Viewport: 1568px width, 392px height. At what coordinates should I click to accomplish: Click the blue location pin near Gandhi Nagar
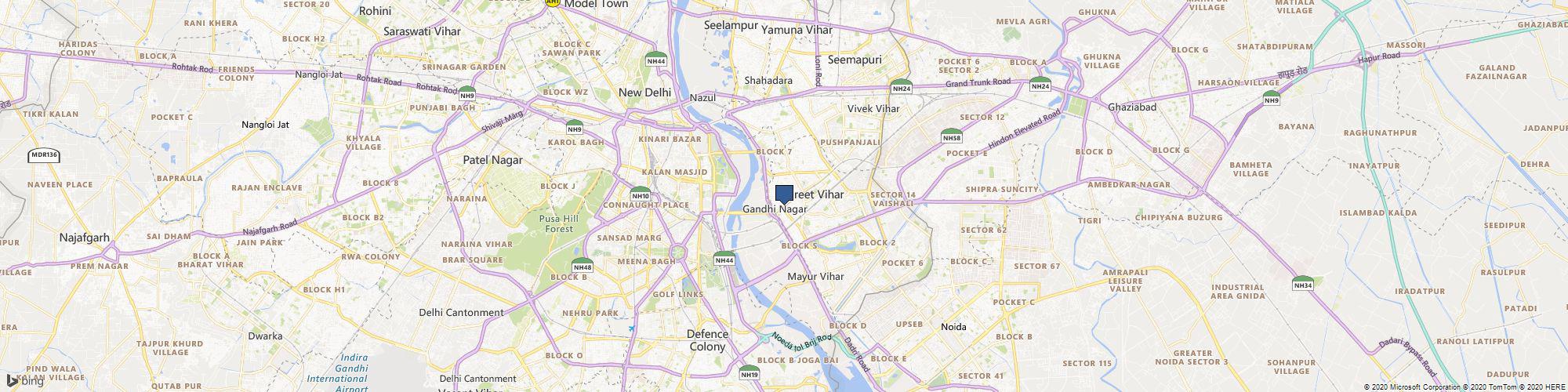[784, 194]
